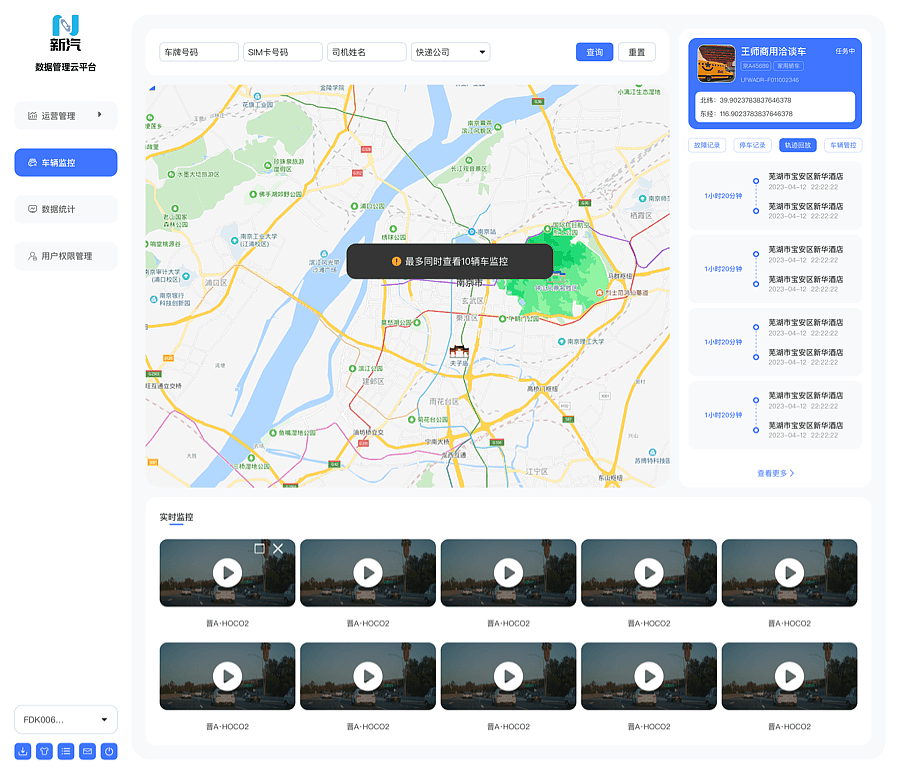Screen dimensions: 900x775
Task: Click the 查询 search button
Action: click(594, 52)
